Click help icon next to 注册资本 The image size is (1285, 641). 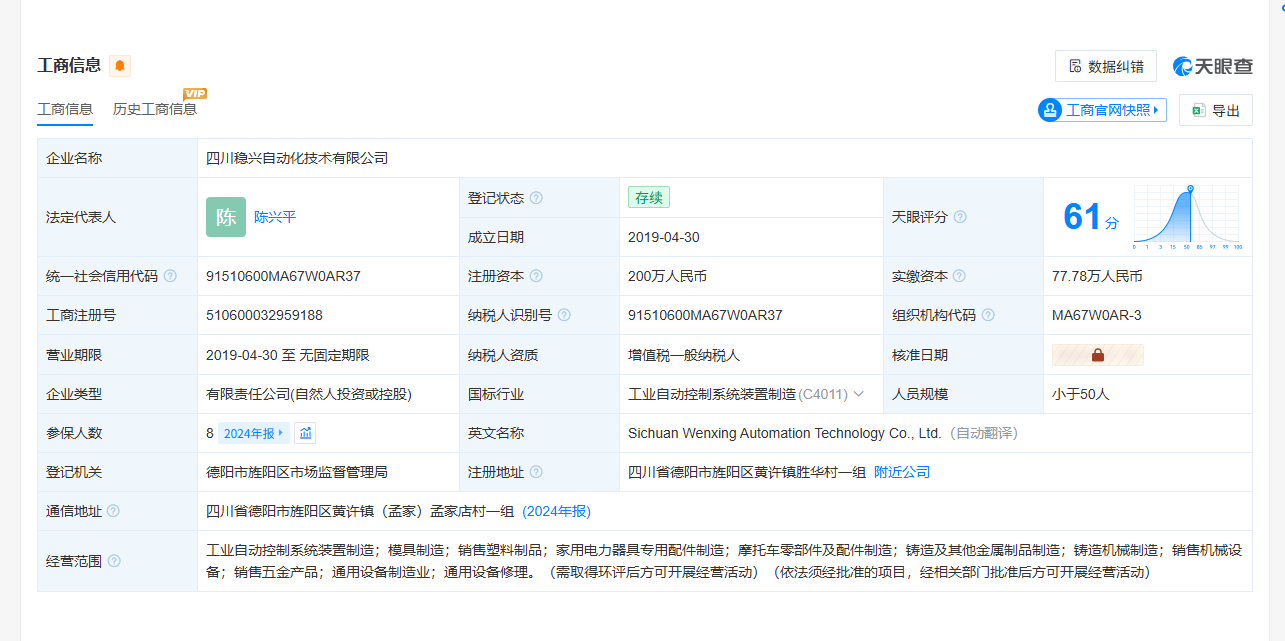click(536, 276)
